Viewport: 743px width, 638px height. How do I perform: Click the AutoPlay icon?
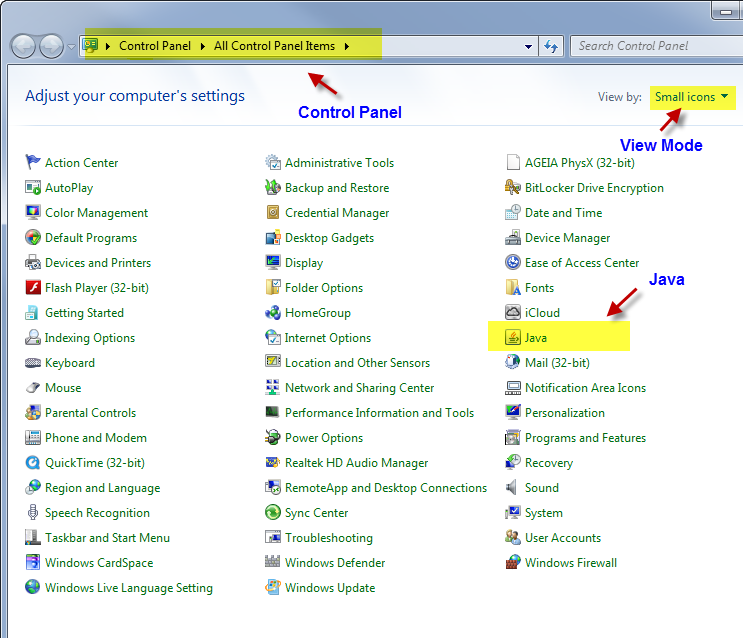point(33,187)
